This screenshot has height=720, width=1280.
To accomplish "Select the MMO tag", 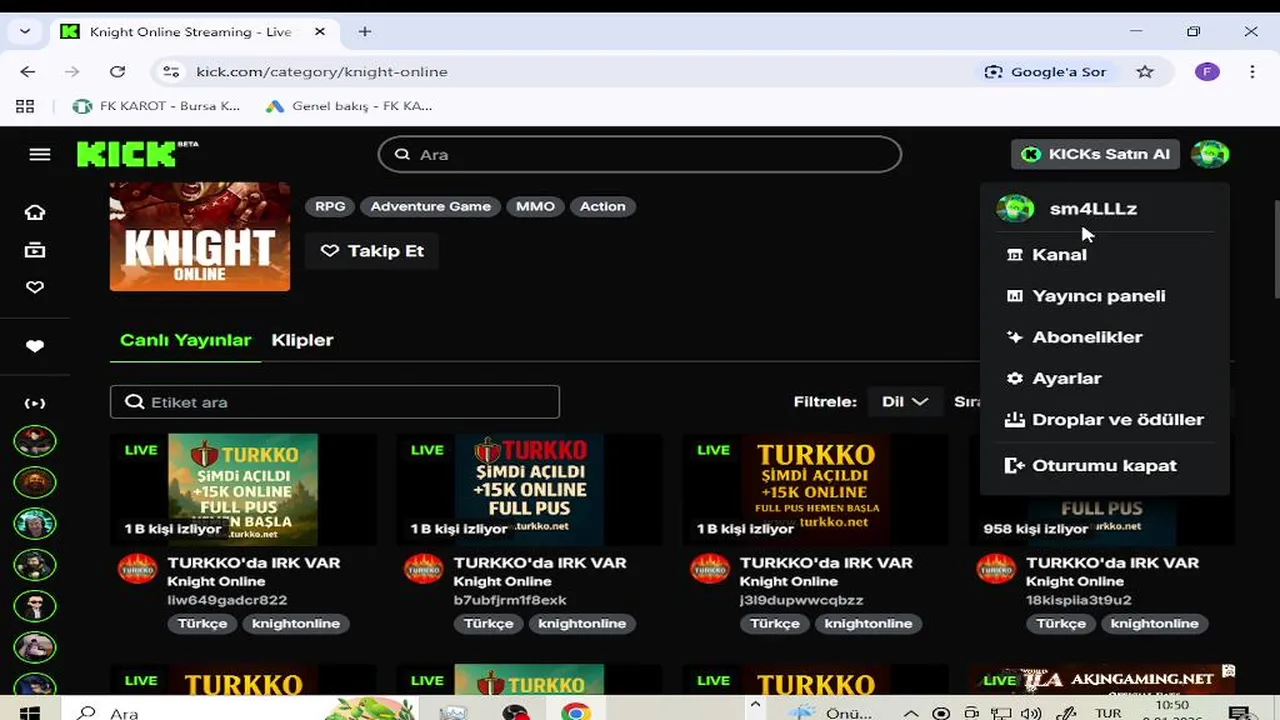I will pyautogui.click(x=536, y=206).
